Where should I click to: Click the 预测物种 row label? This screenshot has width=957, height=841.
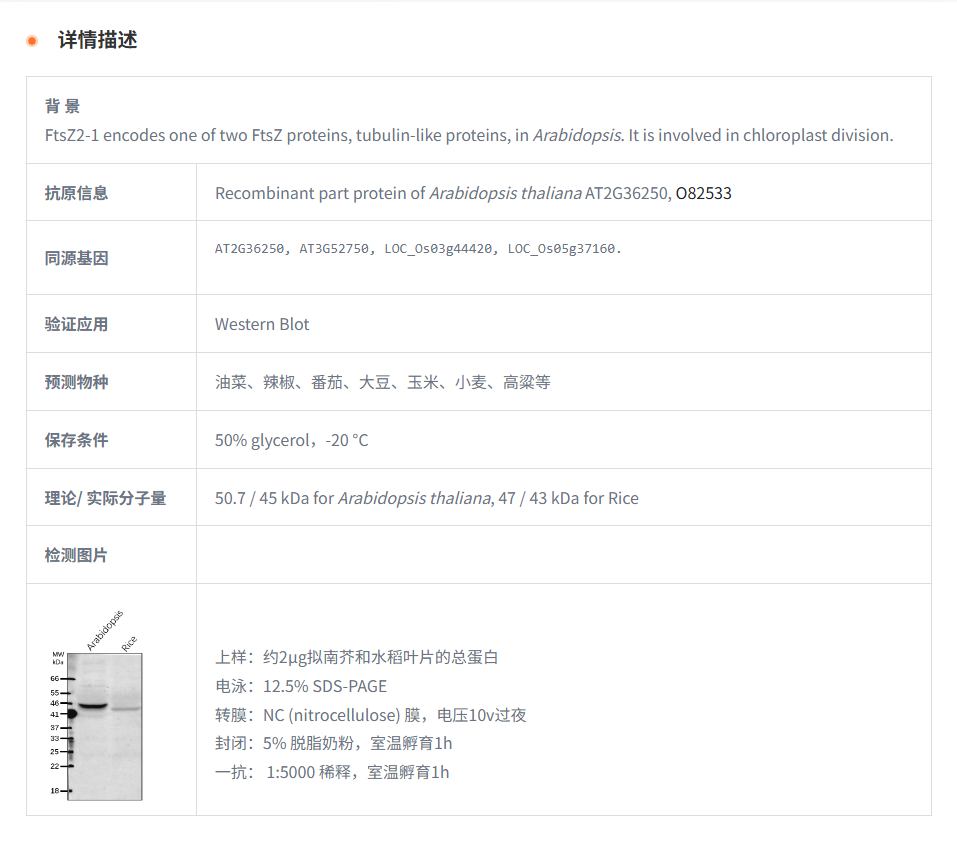(76, 382)
